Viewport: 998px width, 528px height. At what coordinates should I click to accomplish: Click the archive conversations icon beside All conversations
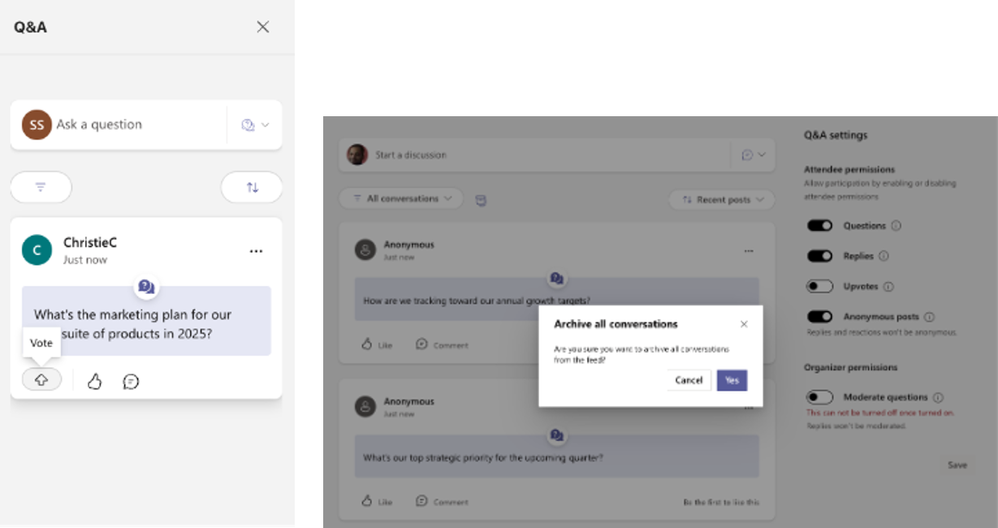pyautogui.click(x=481, y=200)
